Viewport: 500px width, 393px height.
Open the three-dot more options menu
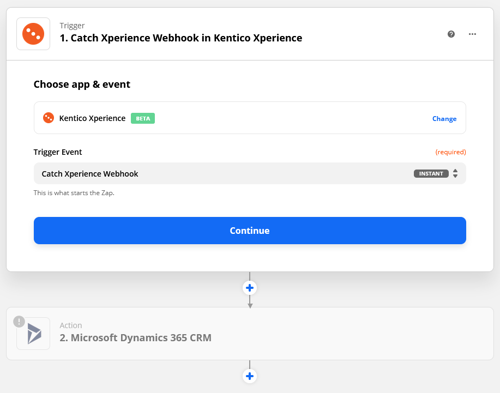[x=472, y=34]
